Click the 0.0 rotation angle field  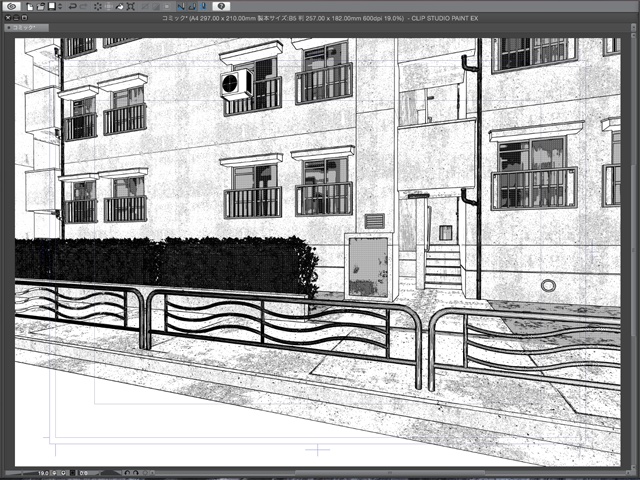(x=84, y=473)
